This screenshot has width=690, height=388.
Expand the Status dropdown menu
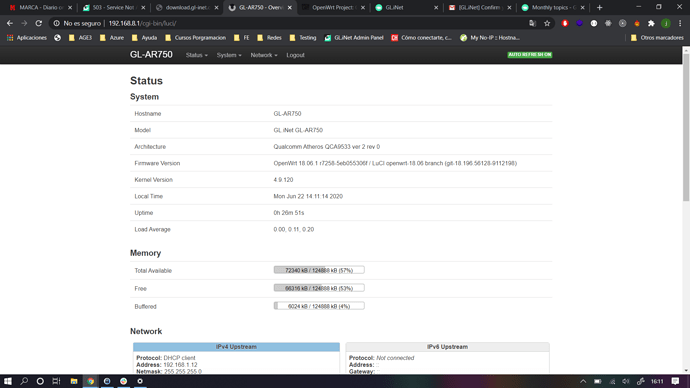pyautogui.click(x=196, y=55)
